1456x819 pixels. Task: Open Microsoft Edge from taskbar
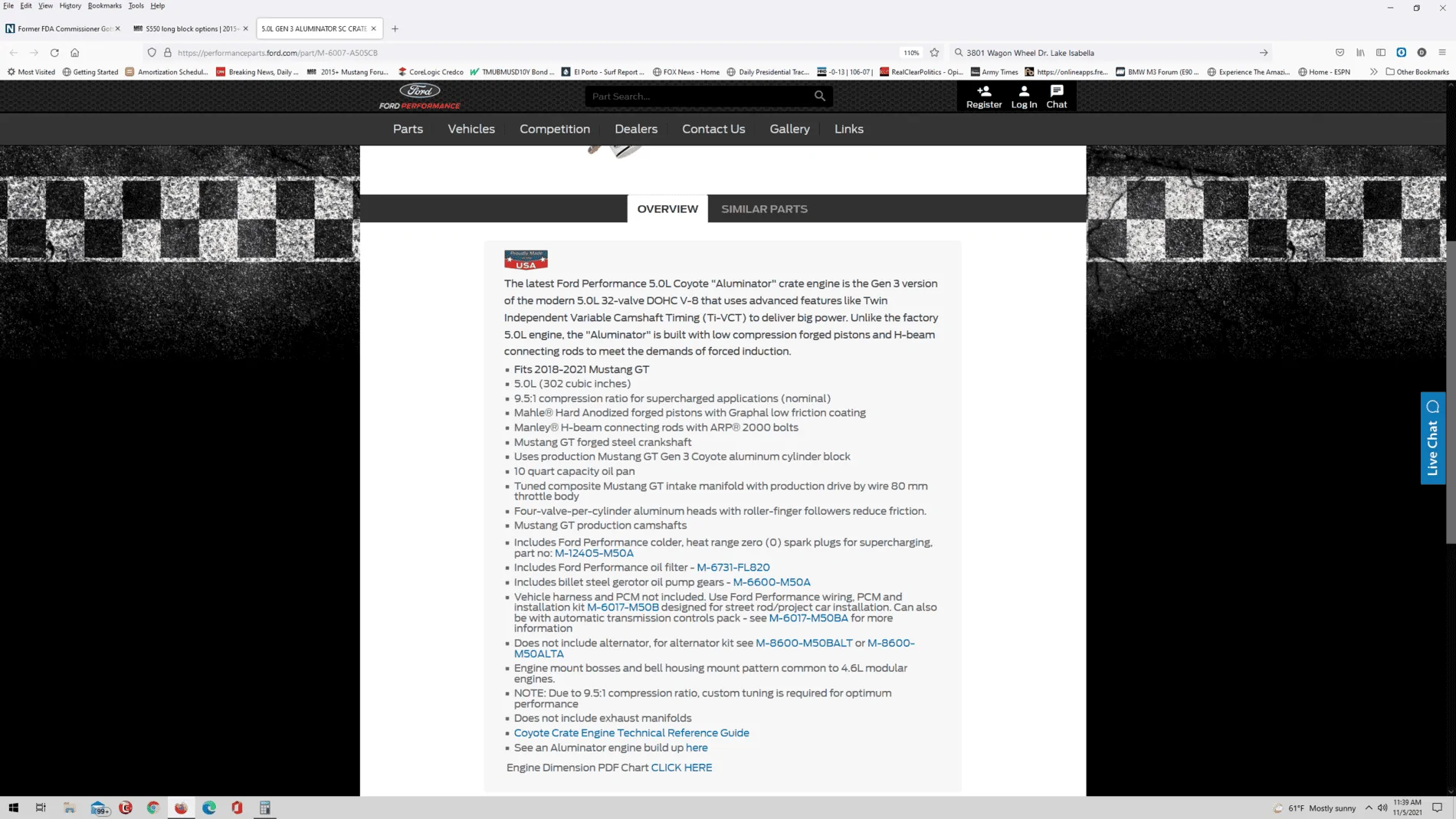click(209, 808)
